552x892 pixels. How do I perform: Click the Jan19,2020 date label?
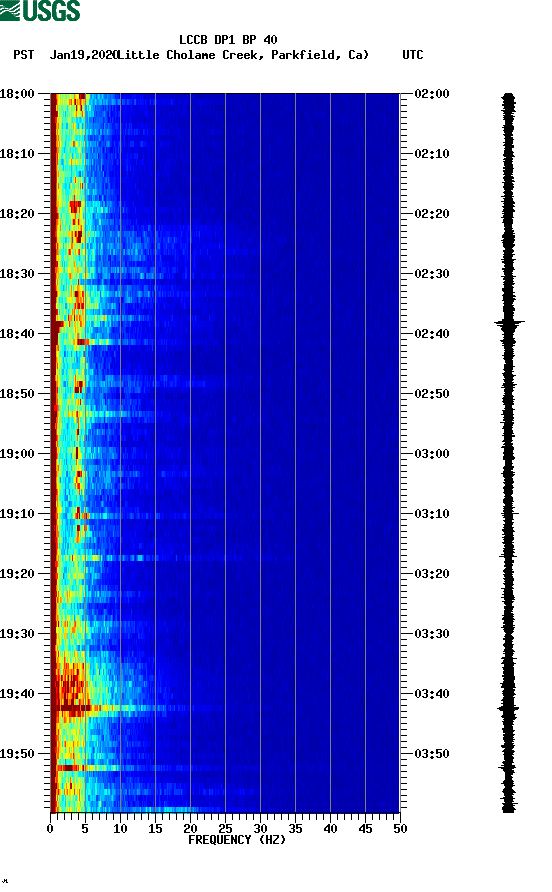click(83, 55)
